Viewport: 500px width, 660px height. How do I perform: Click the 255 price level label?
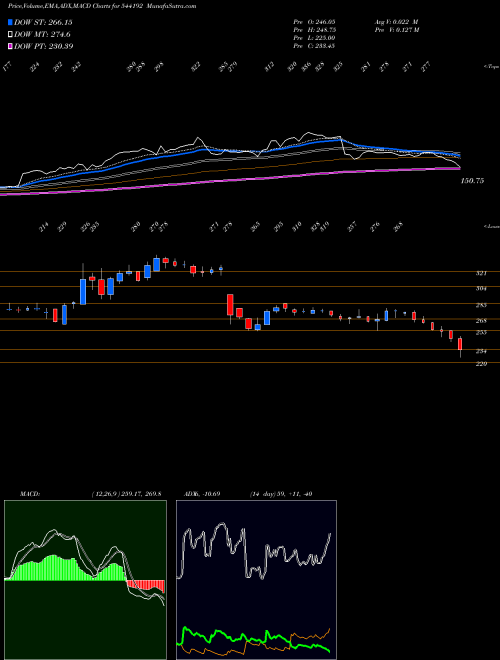481,333
